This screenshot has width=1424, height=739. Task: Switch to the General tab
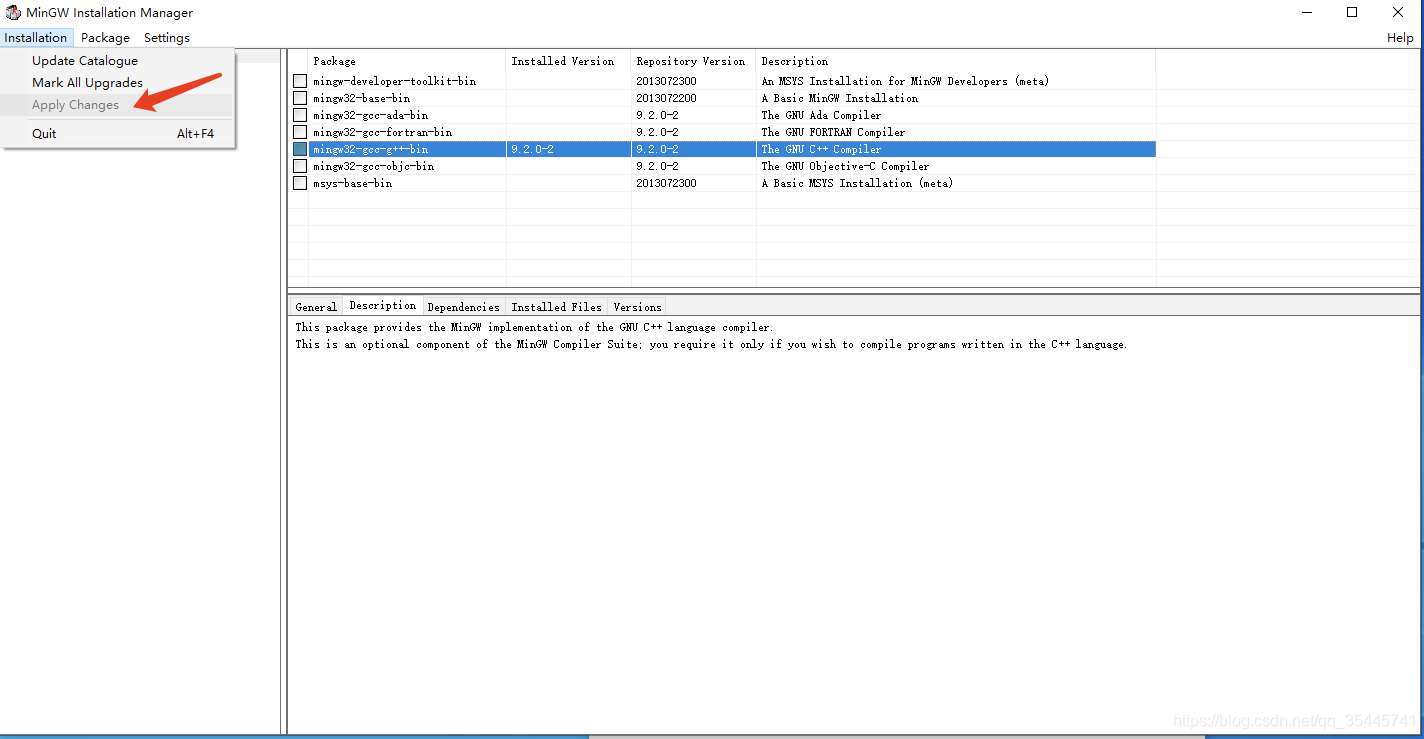click(x=316, y=307)
